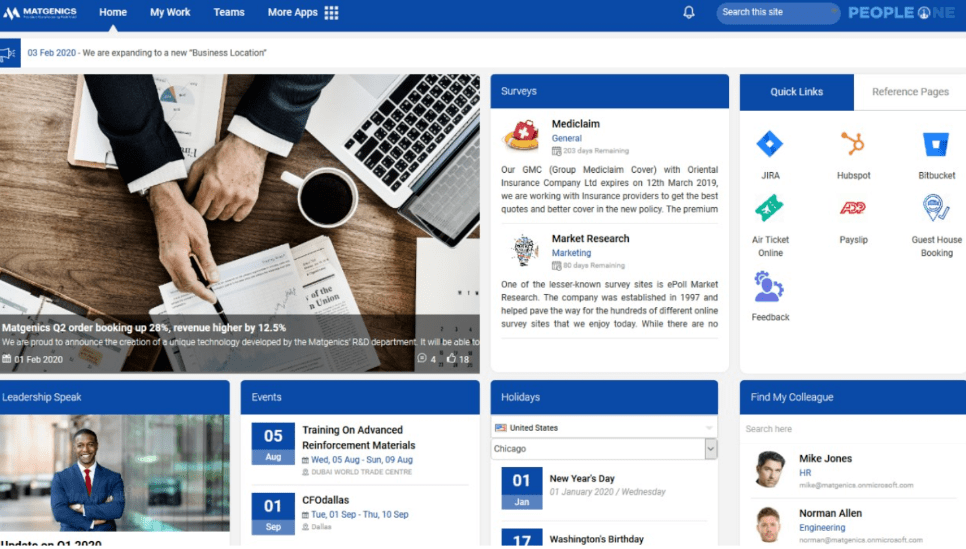Click the Leadership Speak photo thumbnail
This screenshot has height=549, width=966.
(115, 473)
